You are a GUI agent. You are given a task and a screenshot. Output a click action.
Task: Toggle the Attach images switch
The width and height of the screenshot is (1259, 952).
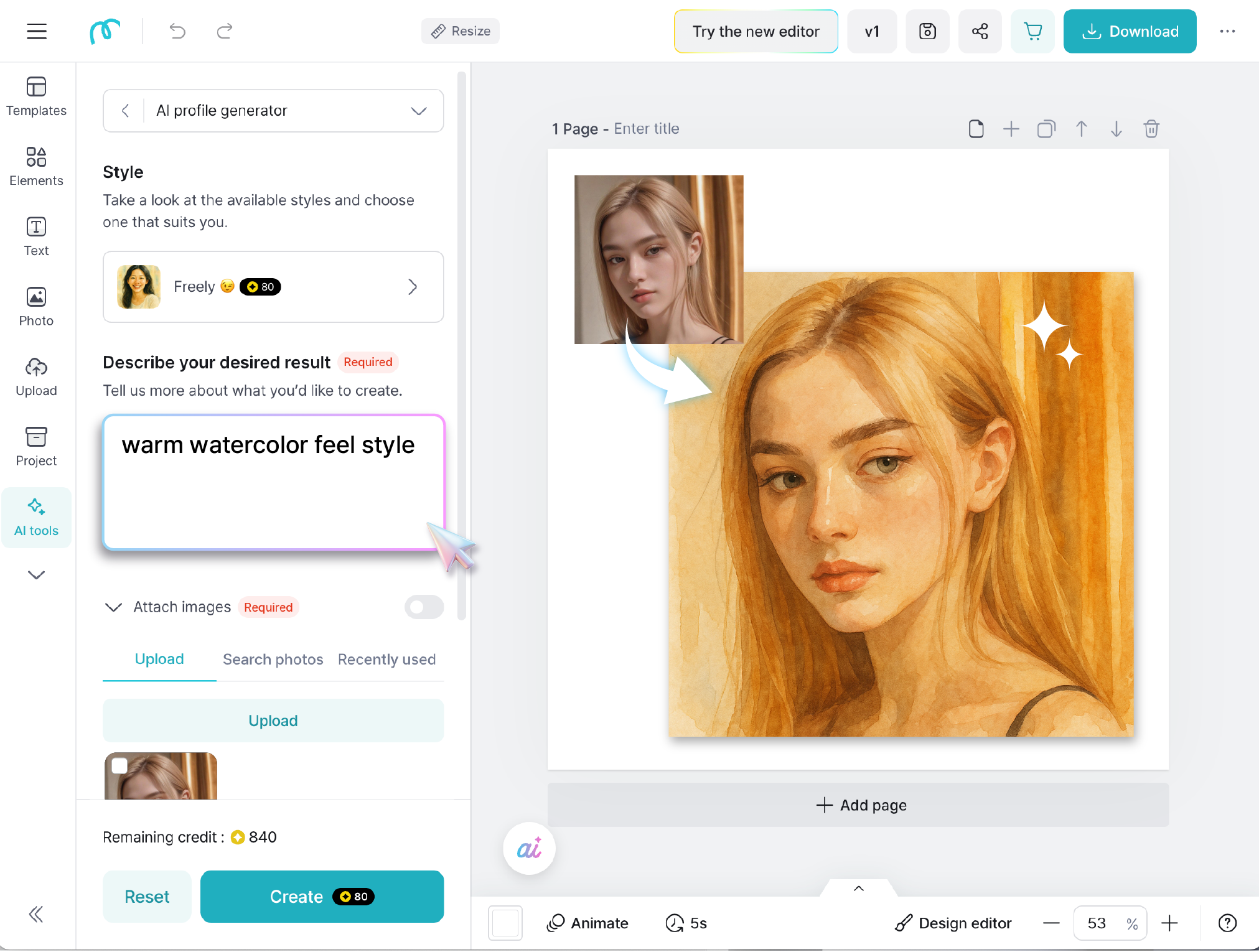[x=424, y=607]
